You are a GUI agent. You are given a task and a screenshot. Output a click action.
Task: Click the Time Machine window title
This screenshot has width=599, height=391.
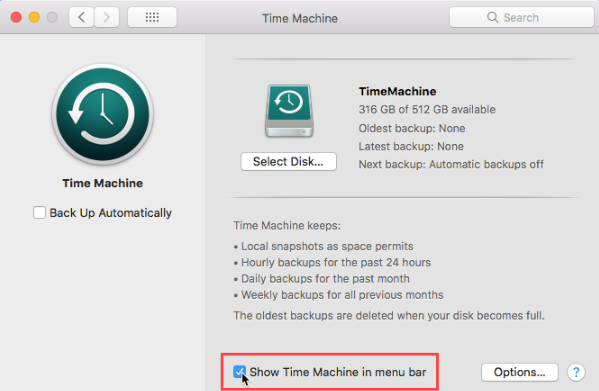(x=300, y=18)
